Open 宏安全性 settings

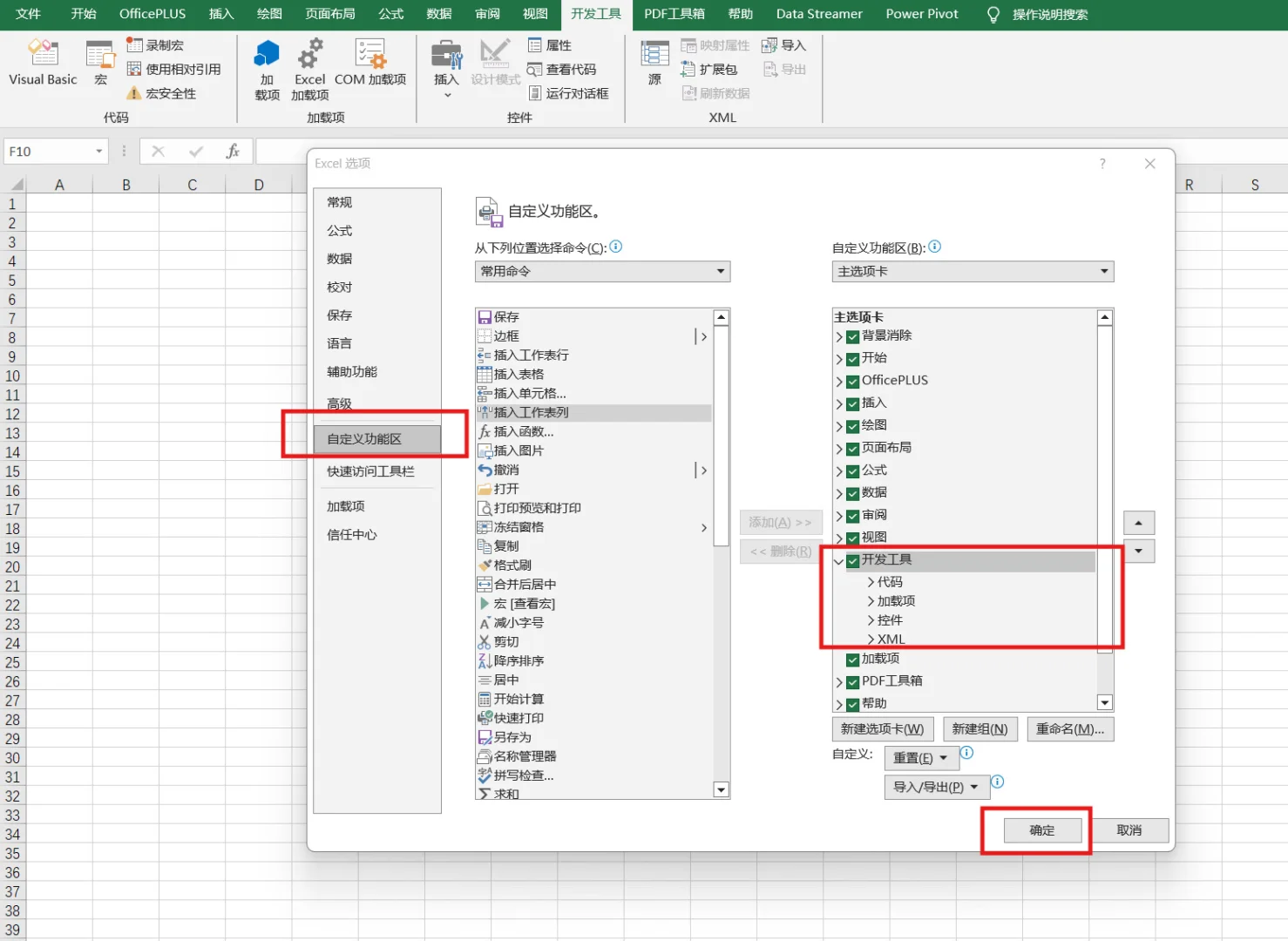click(x=162, y=93)
